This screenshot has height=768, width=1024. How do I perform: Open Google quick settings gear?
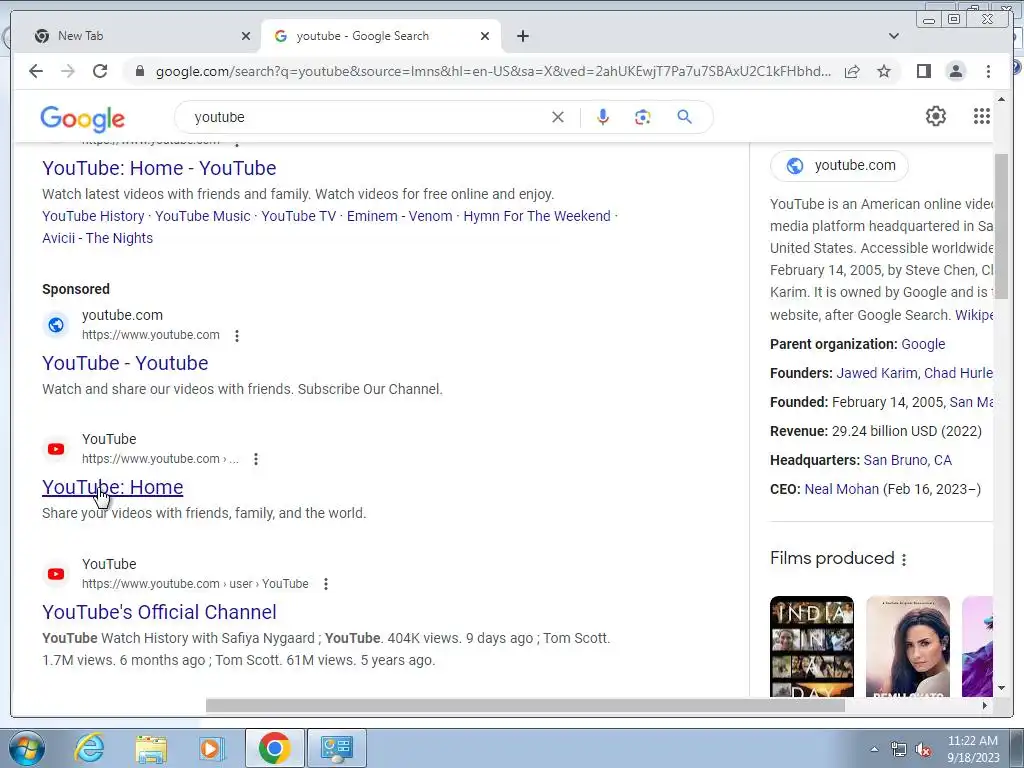(x=936, y=116)
